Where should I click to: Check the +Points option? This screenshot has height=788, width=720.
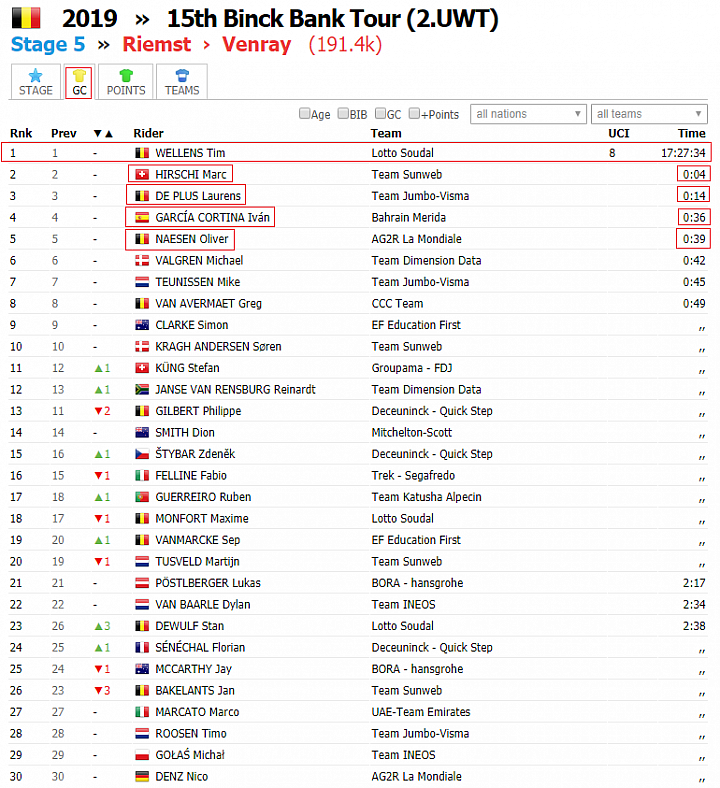point(415,114)
